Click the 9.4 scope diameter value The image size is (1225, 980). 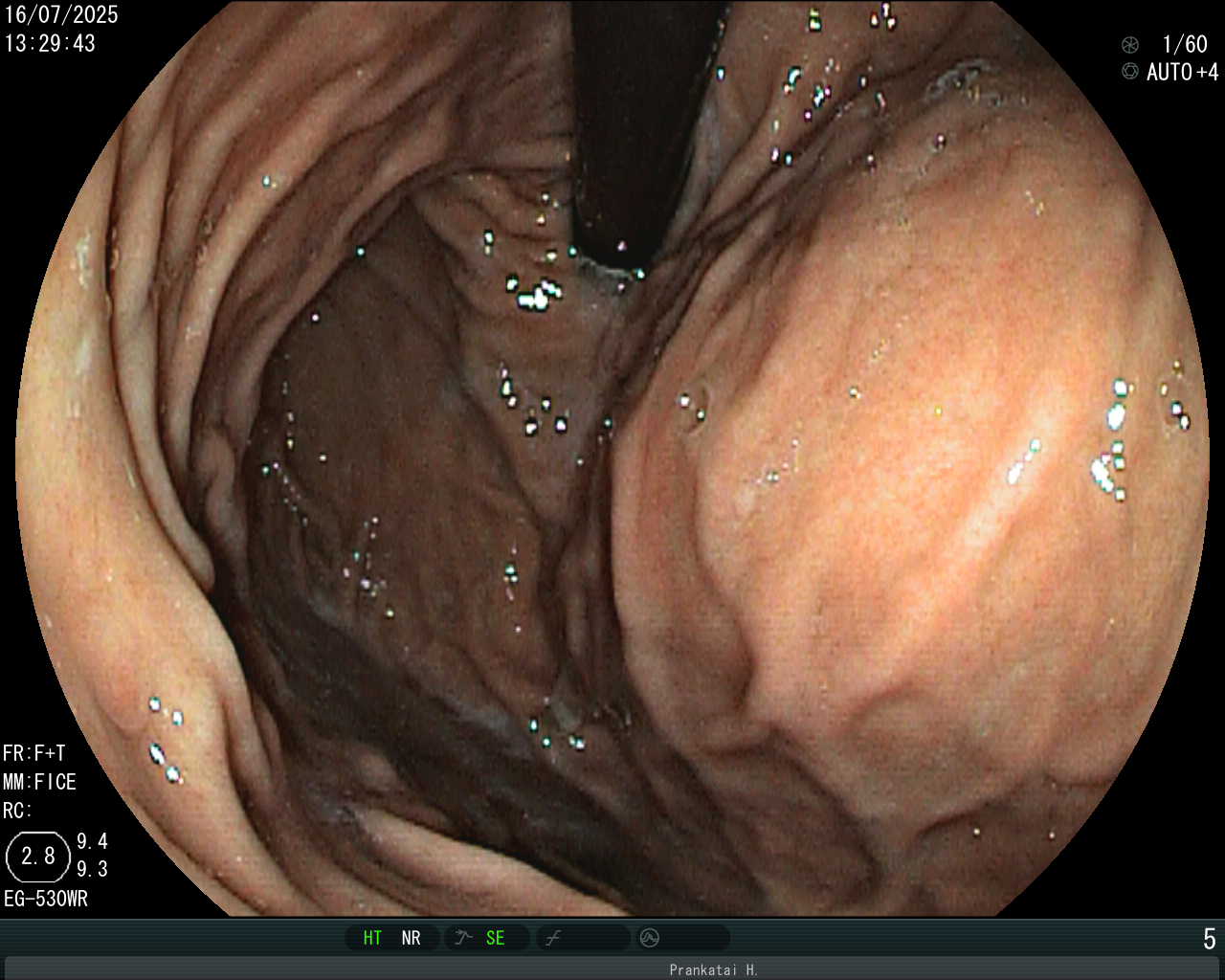coord(92,841)
